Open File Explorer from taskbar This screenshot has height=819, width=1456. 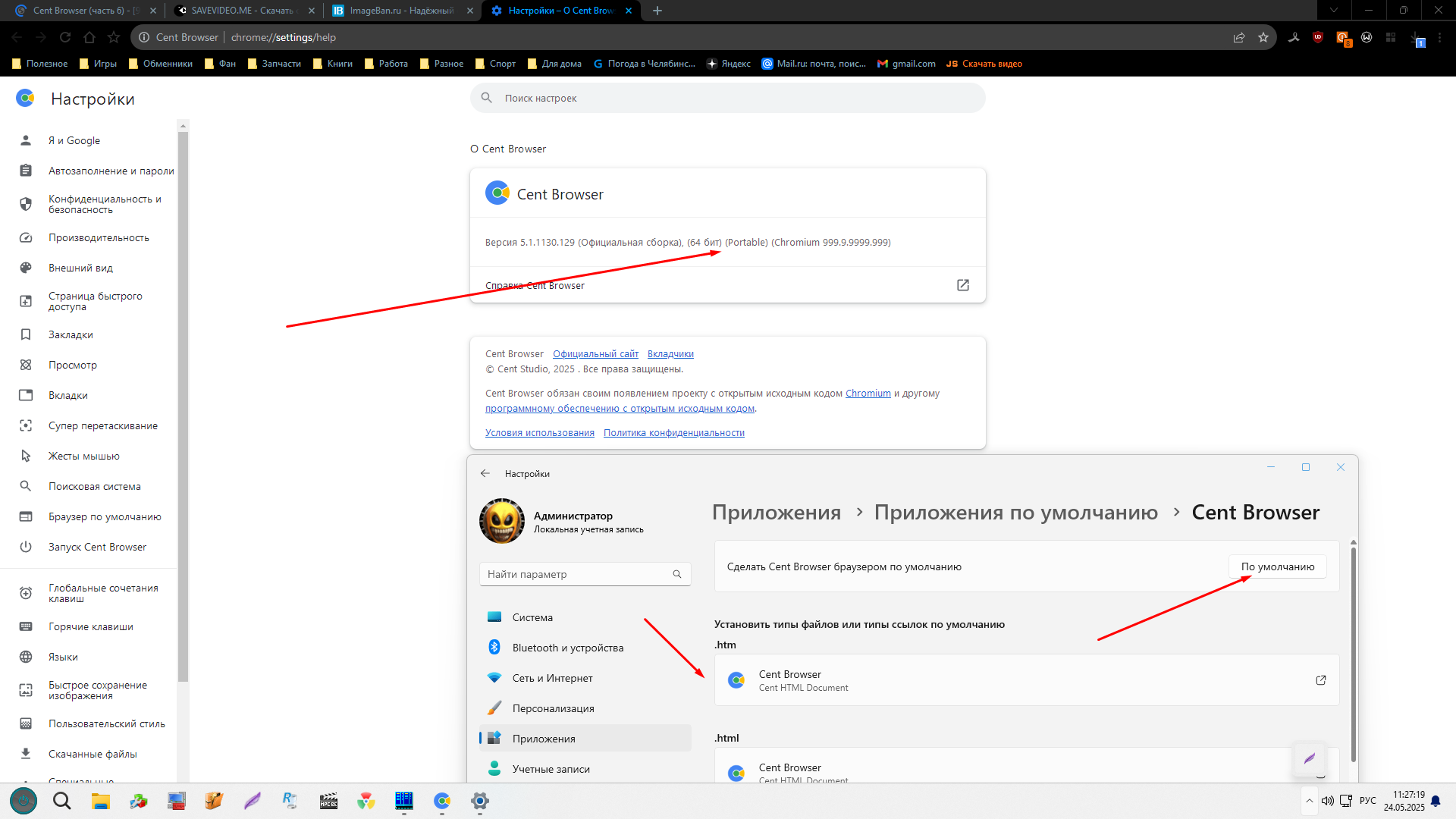(101, 801)
